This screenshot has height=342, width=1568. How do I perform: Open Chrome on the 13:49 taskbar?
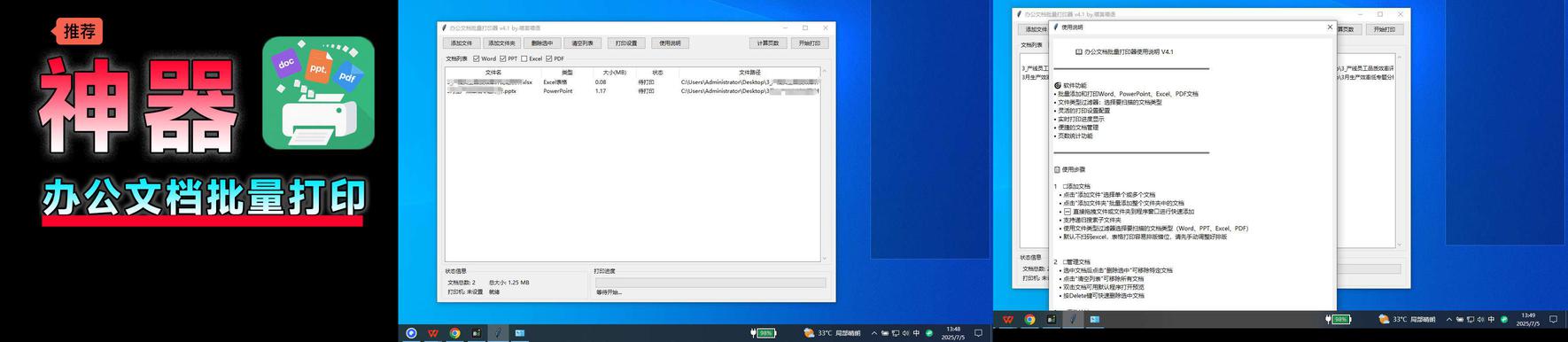pyautogui.click(x=1030, y=320)
